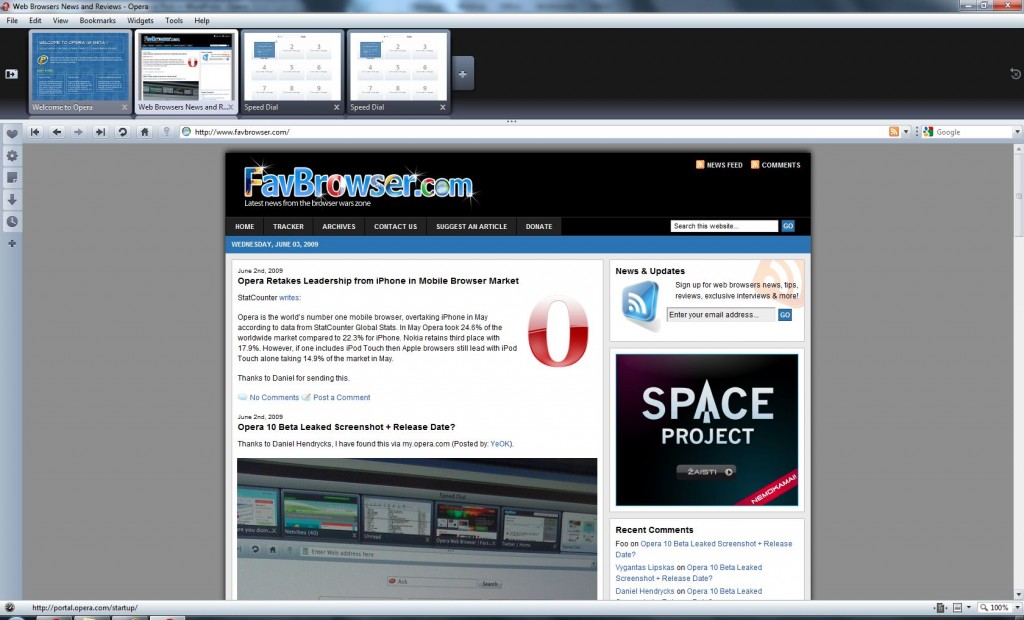
Task: Click the Post a Comment link
Action: pos(341,398)
